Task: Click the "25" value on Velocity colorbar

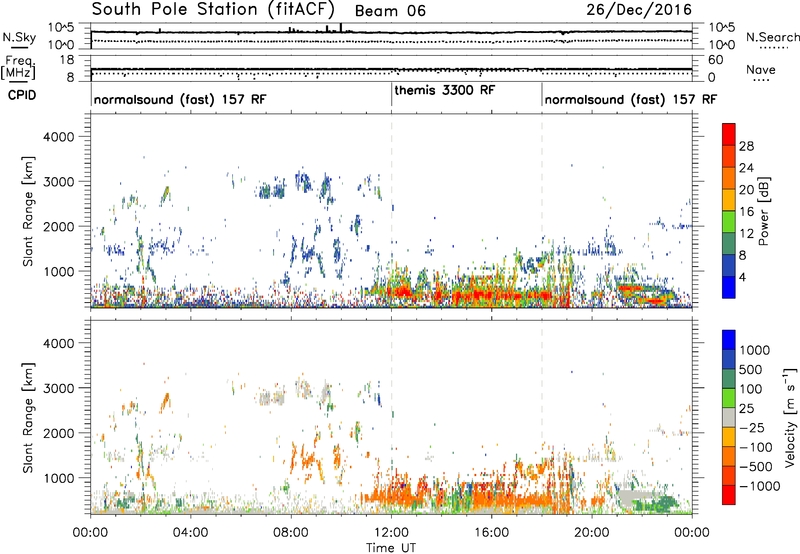Action: (x=746, y=409)
